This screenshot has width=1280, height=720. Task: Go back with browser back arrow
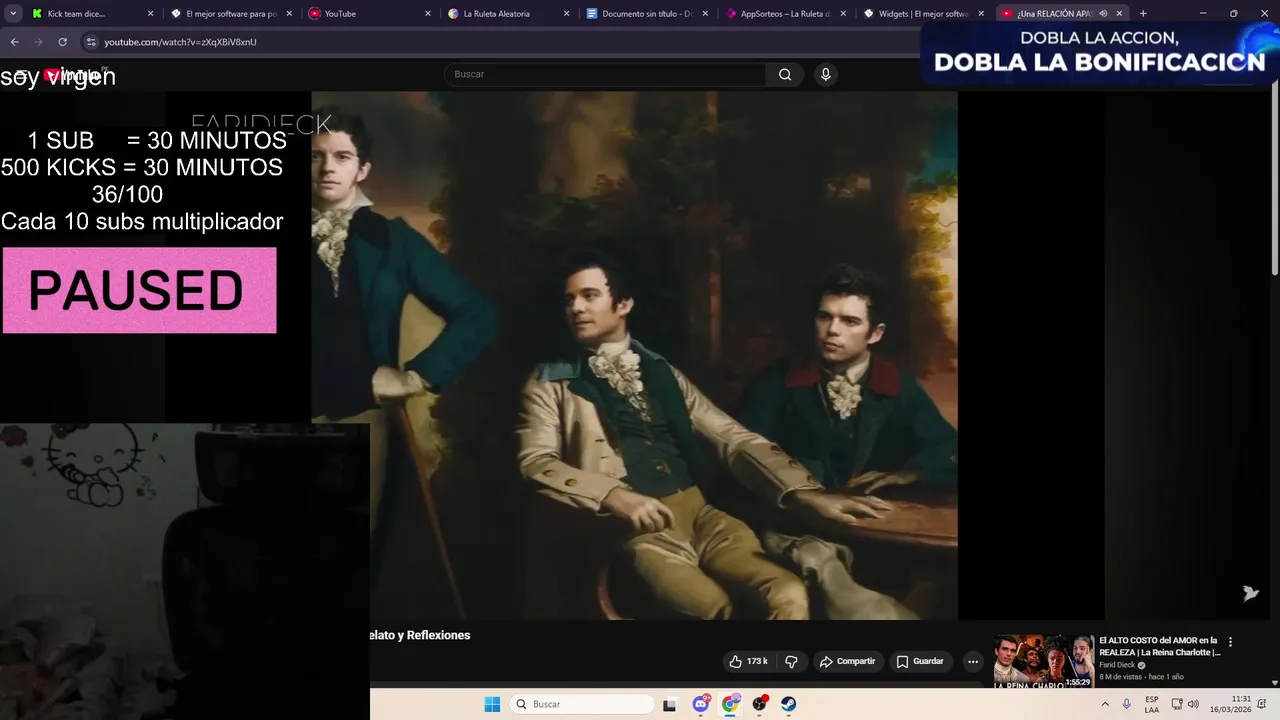[14, 42]
